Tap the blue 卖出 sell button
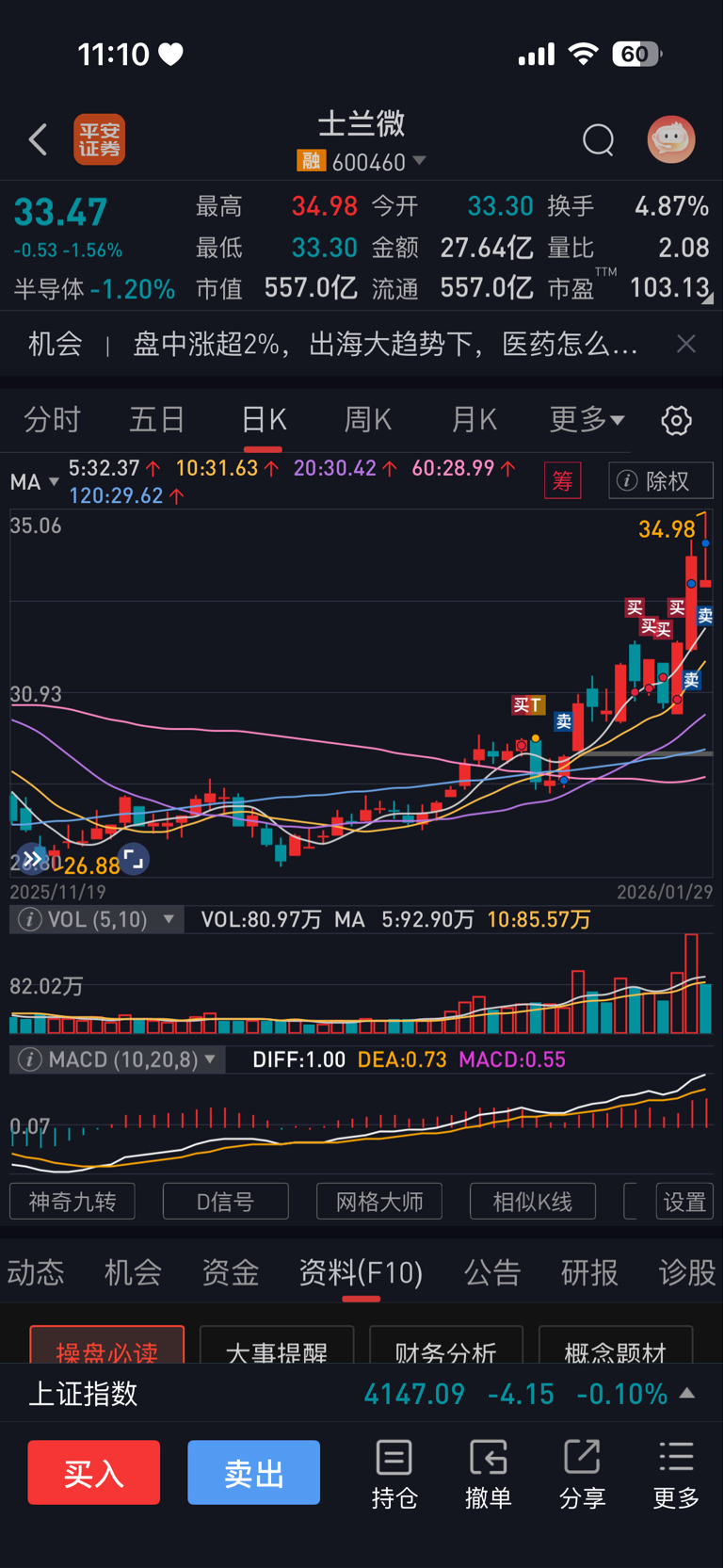This screenshot has width=724, height=1568. coord(254,1473)
